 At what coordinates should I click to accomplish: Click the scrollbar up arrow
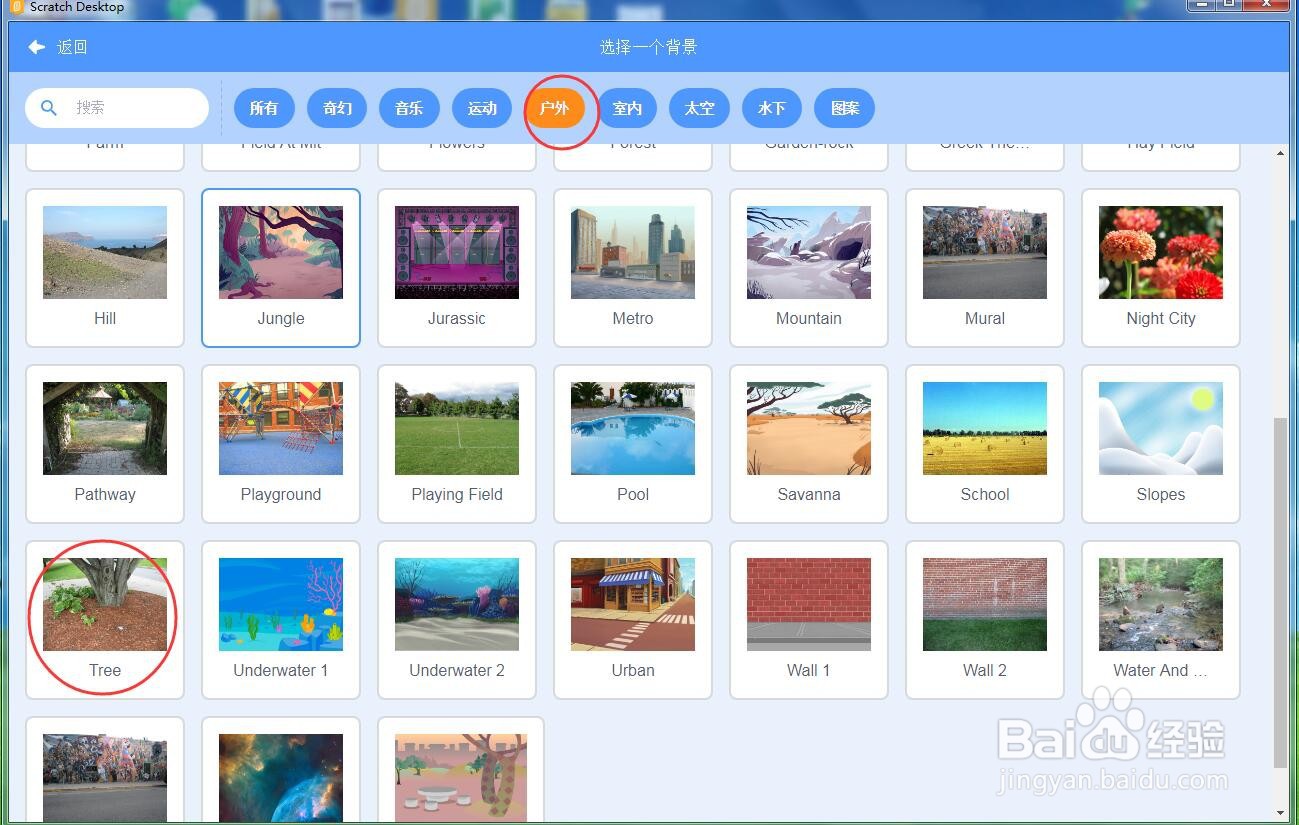[1281, 153]
